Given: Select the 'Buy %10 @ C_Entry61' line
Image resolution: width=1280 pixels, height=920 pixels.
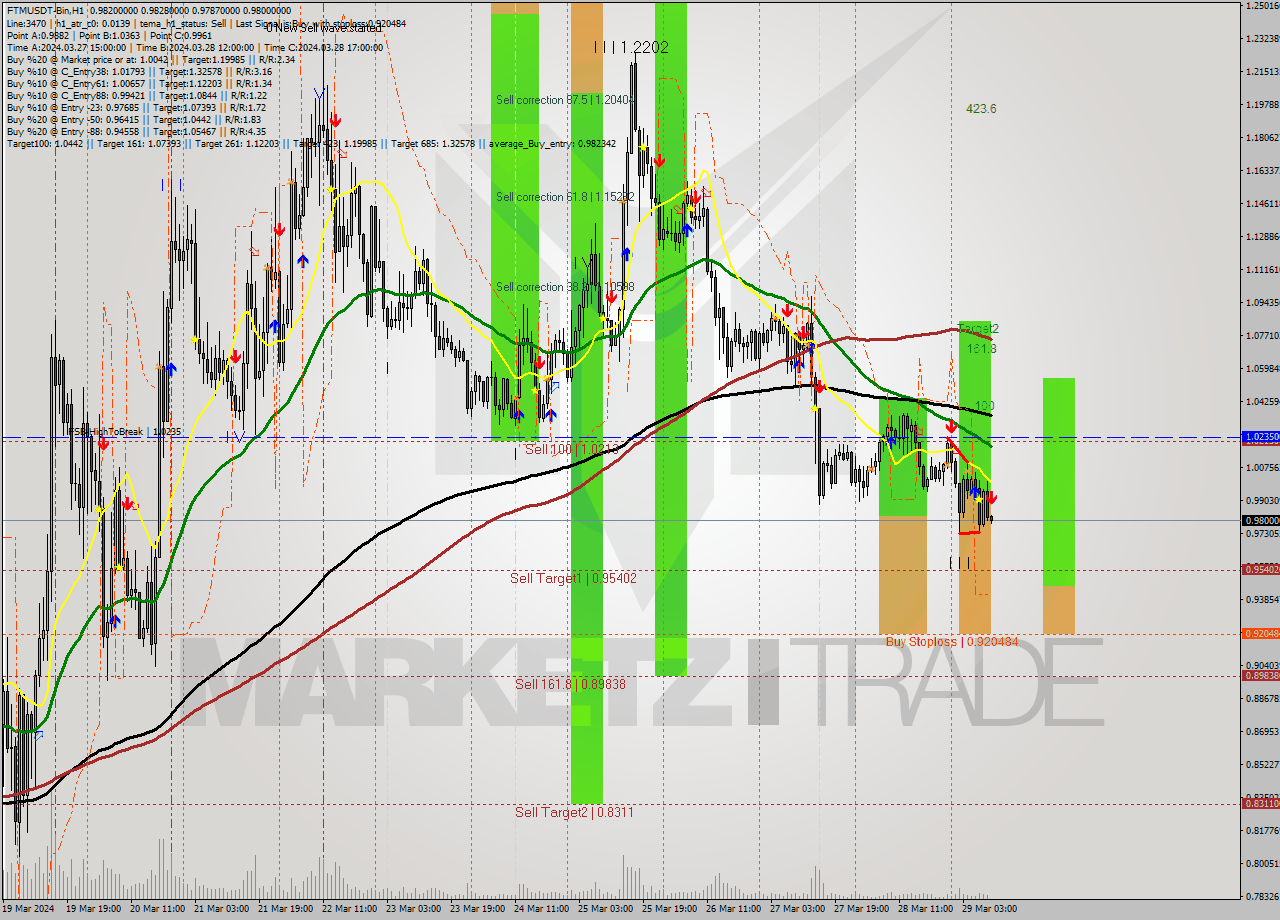Looking at the screenshot, I should [139, 83].
